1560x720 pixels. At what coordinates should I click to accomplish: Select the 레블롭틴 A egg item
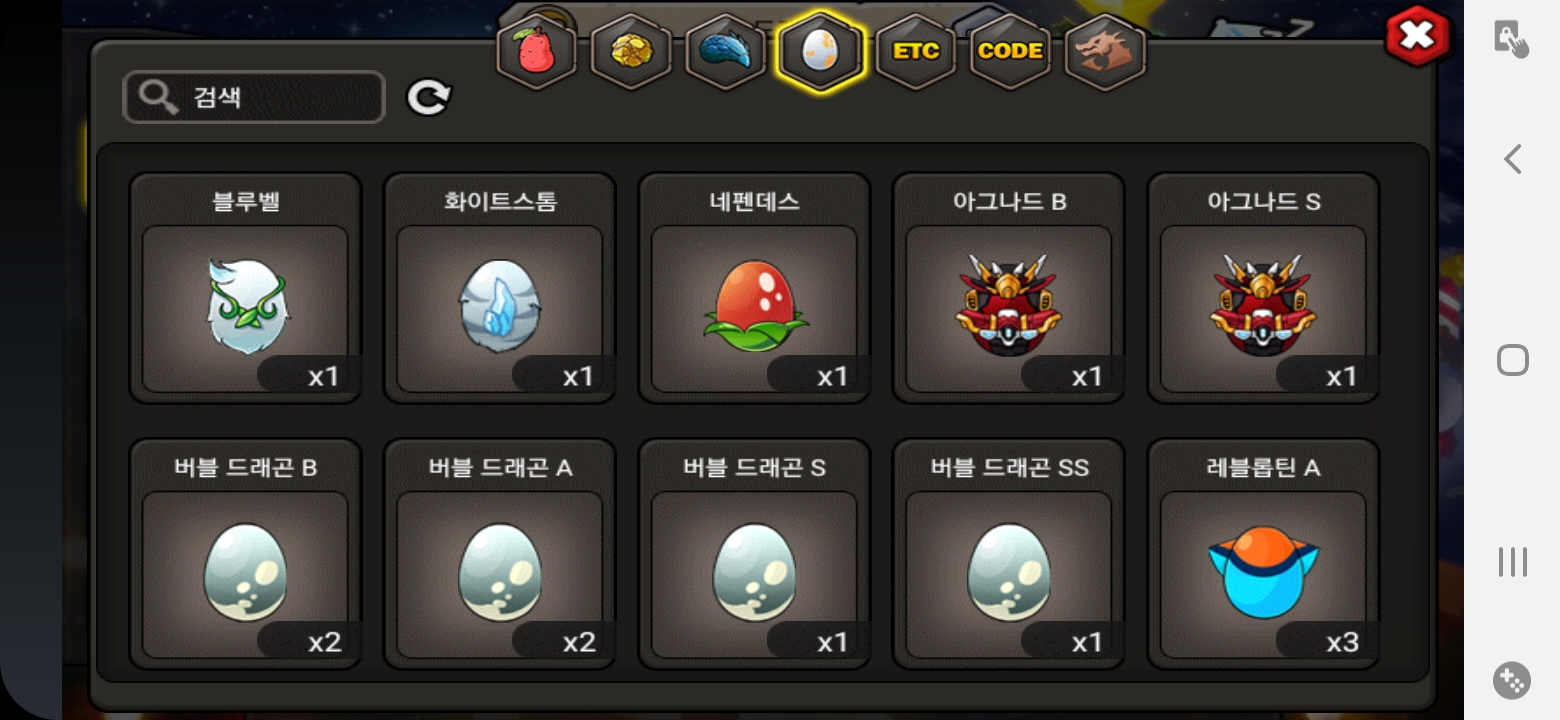click(x=1263, y=554)
